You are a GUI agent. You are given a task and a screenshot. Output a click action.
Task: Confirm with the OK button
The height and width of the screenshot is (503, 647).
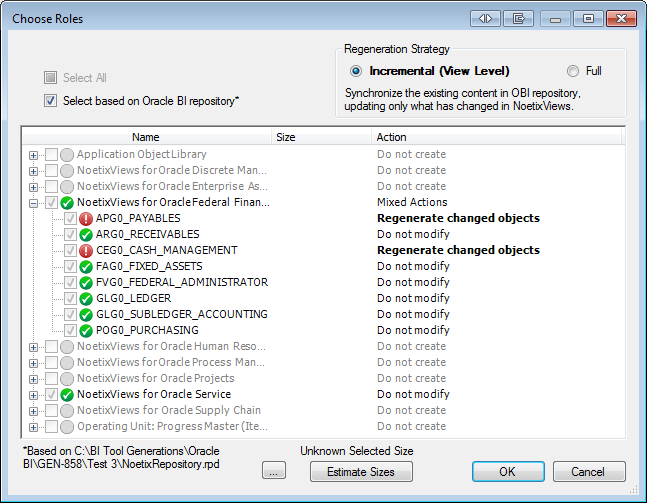tap(508, 472)
